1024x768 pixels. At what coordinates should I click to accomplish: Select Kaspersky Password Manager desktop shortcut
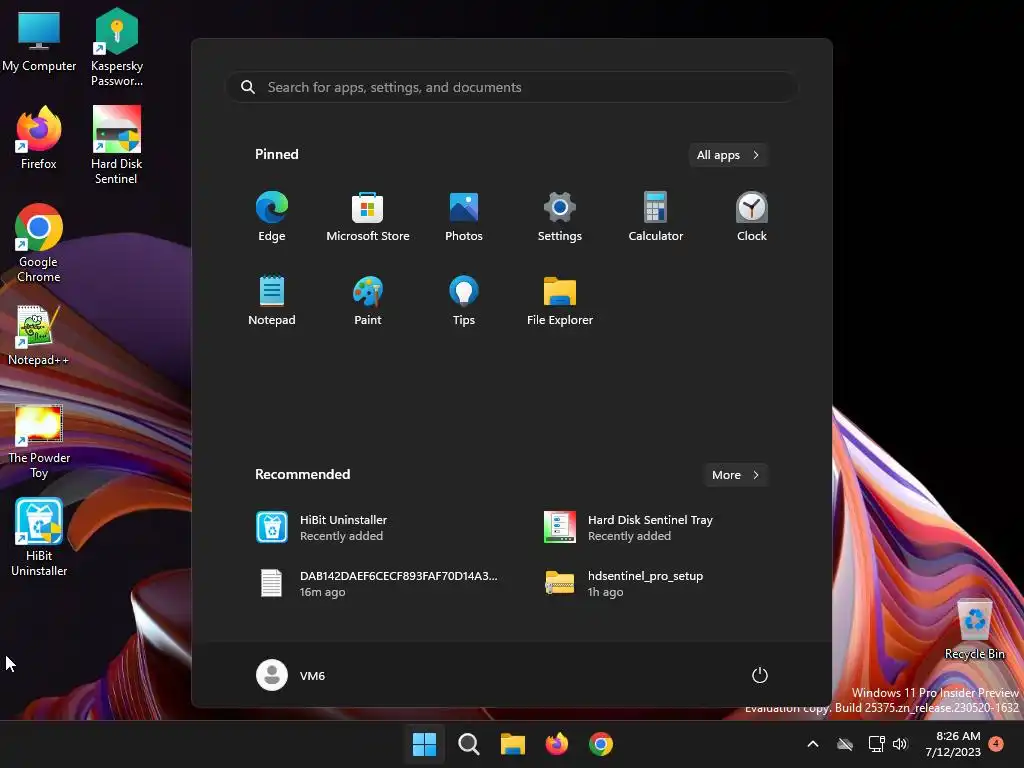[x=117, y=47]
